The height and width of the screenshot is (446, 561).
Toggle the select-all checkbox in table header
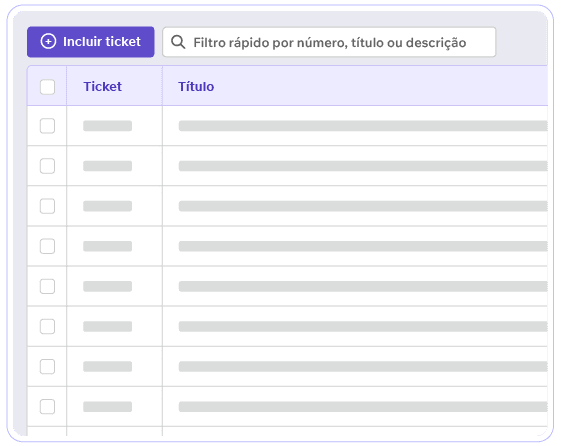pos(47,87)
